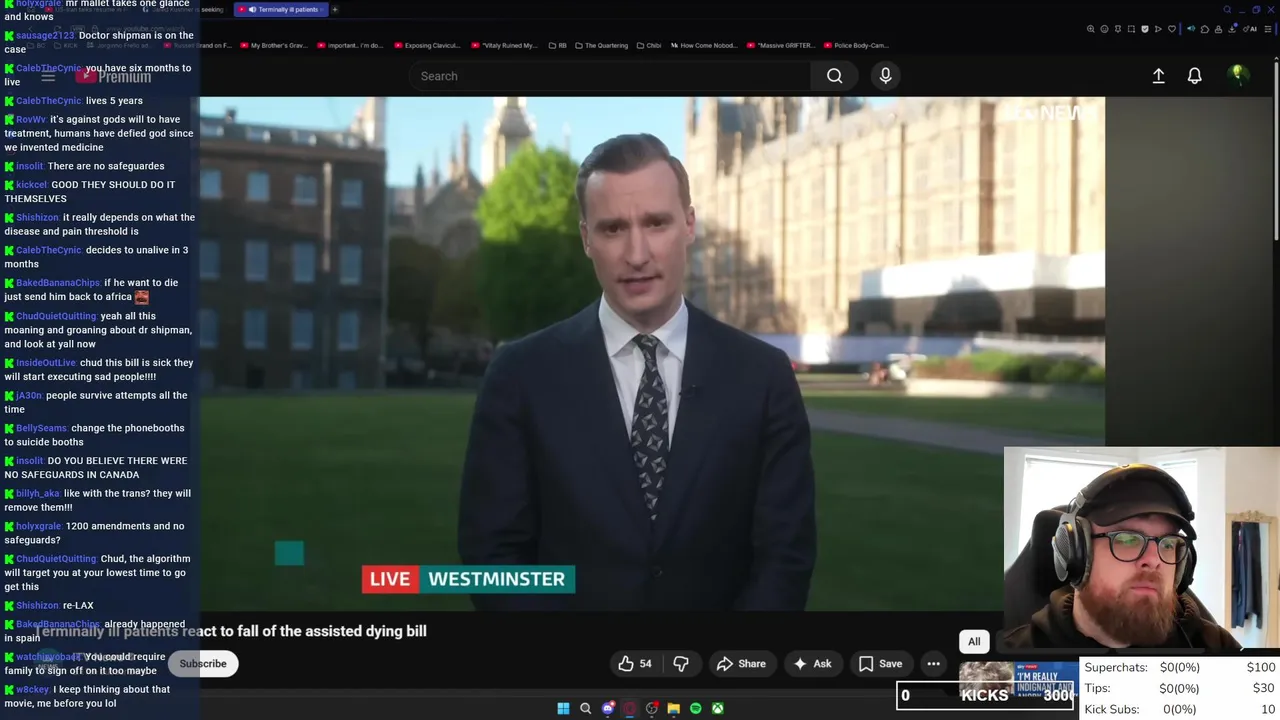Screen dimensions: 1280x720
Task: Open the Windows Start menu
Action: (563, 708)
